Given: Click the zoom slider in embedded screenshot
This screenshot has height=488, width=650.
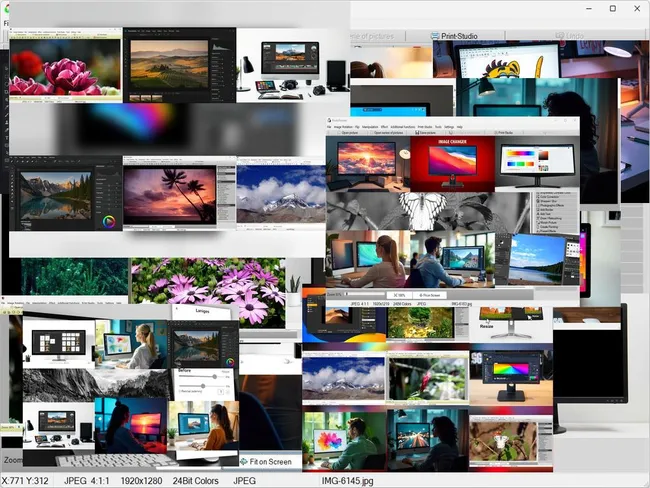Looking at the screenshot, I should coord(365,294).
